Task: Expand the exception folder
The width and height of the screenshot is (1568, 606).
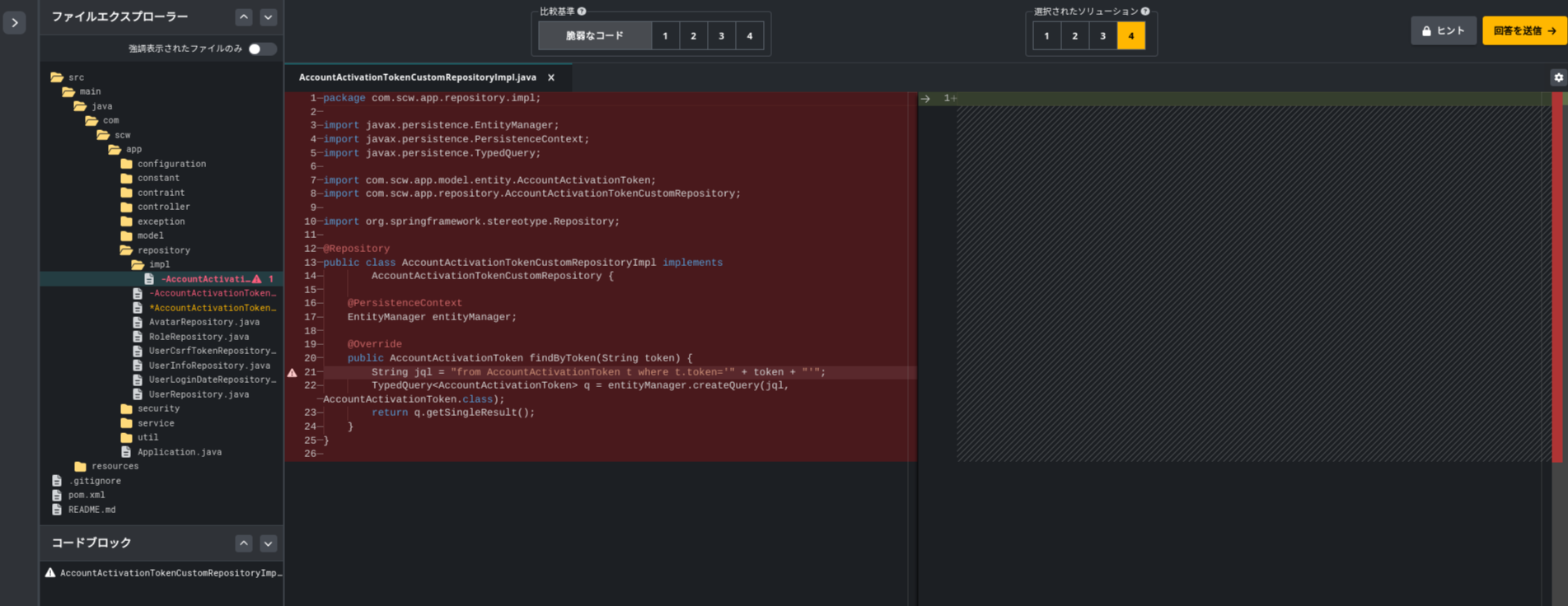Action: coord(152,221)
